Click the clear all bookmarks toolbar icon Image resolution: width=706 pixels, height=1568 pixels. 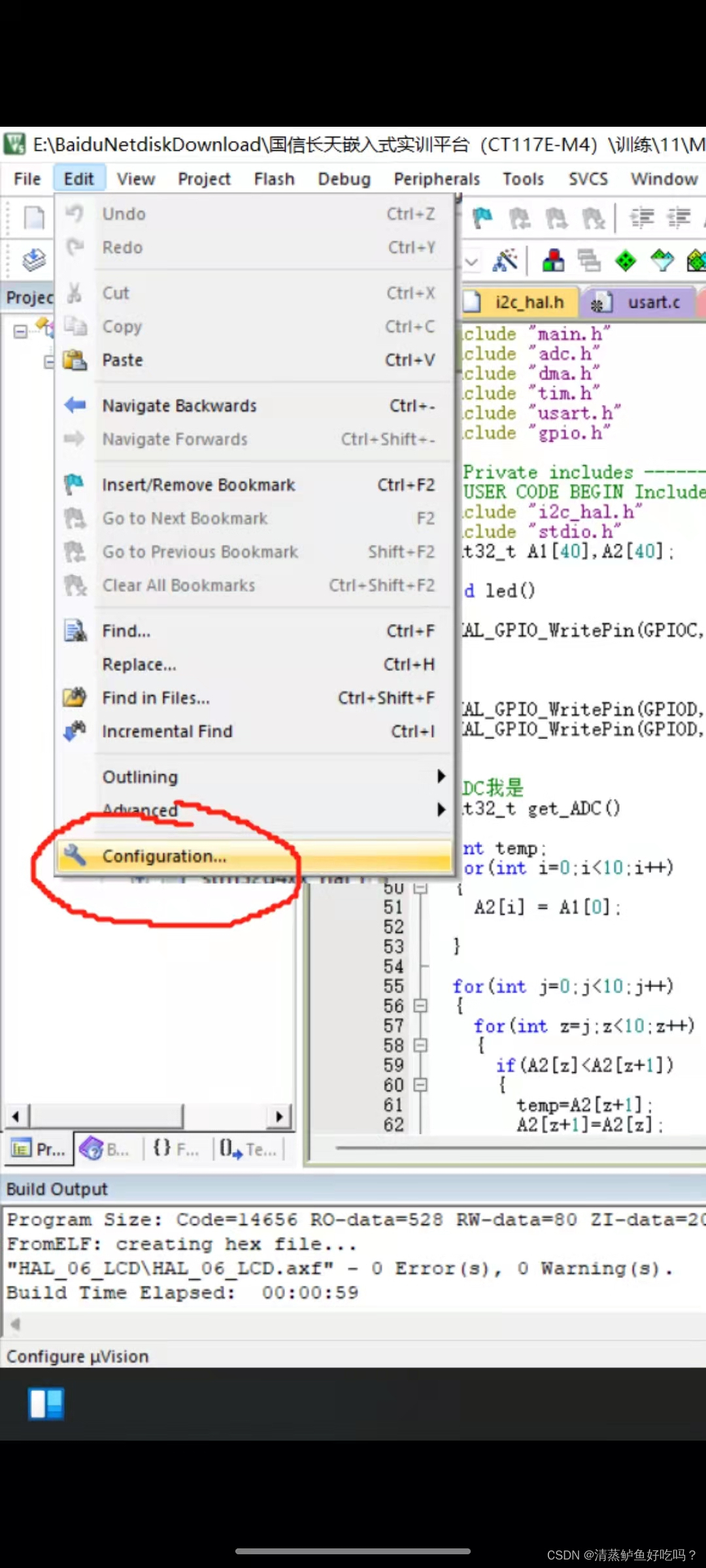point(594,218)
